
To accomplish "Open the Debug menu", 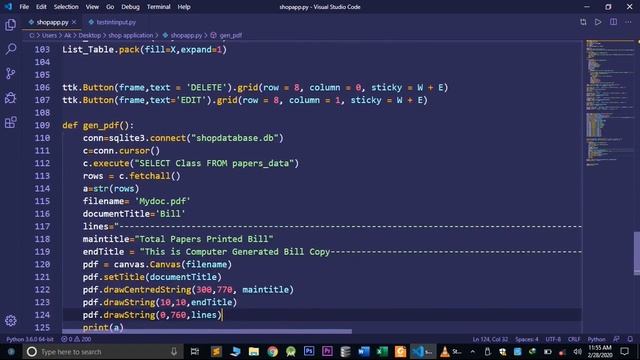I will tap(131, 7).
